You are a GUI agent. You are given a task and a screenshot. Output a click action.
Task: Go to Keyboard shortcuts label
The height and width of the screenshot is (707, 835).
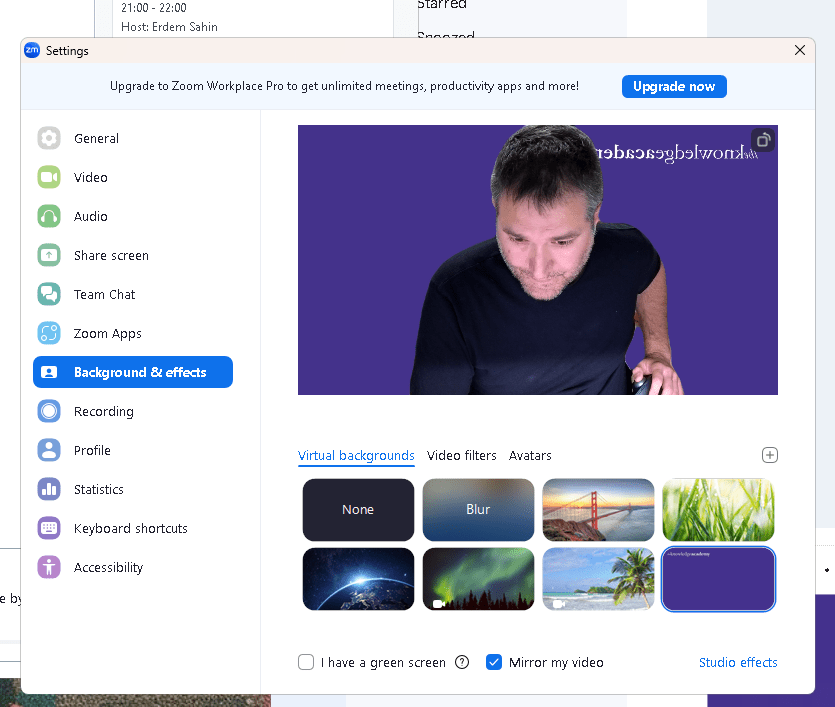point(130,529)
